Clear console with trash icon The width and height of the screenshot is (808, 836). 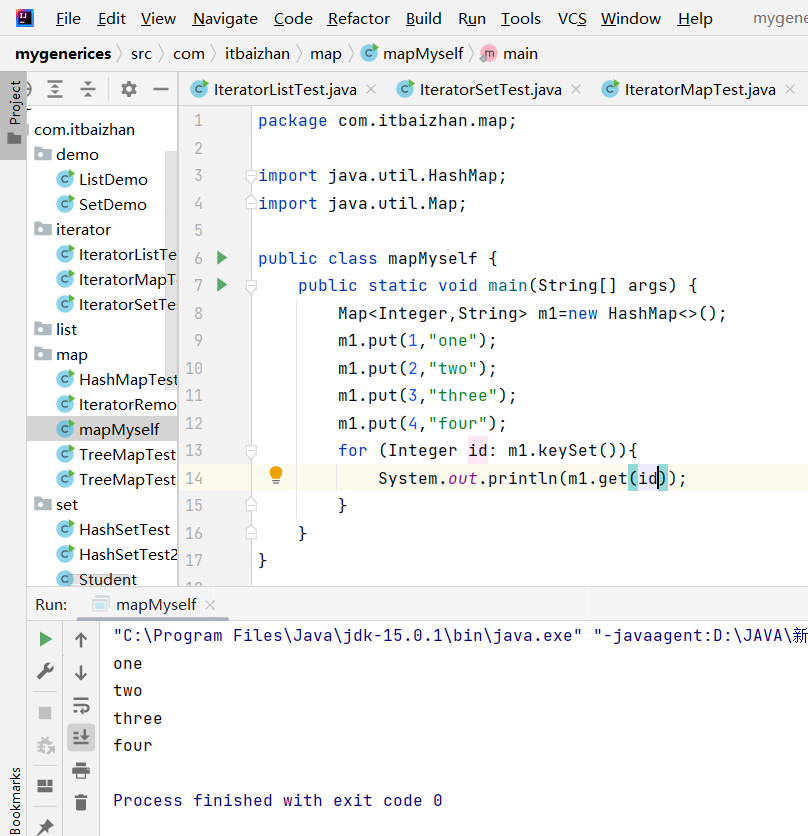click(81, 802)
